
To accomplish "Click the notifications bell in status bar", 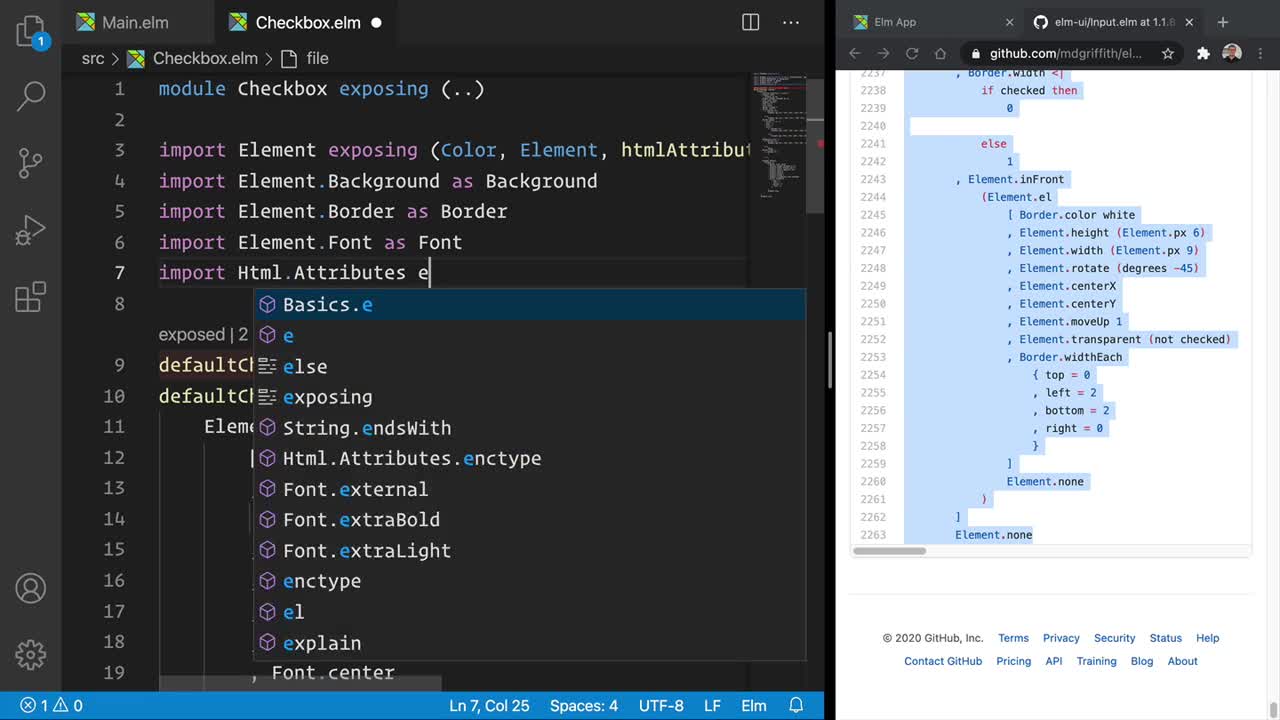I will click(x=797, y=705).
